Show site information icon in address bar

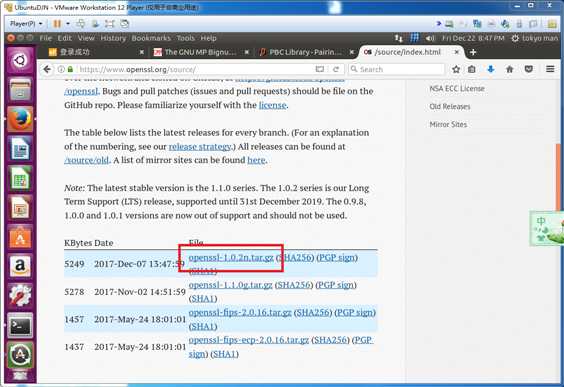(x=61, y=69)
